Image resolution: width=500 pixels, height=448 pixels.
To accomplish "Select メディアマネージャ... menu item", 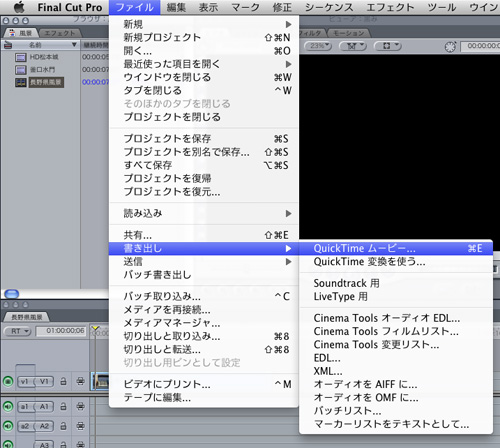I will [x=204, y=323].
